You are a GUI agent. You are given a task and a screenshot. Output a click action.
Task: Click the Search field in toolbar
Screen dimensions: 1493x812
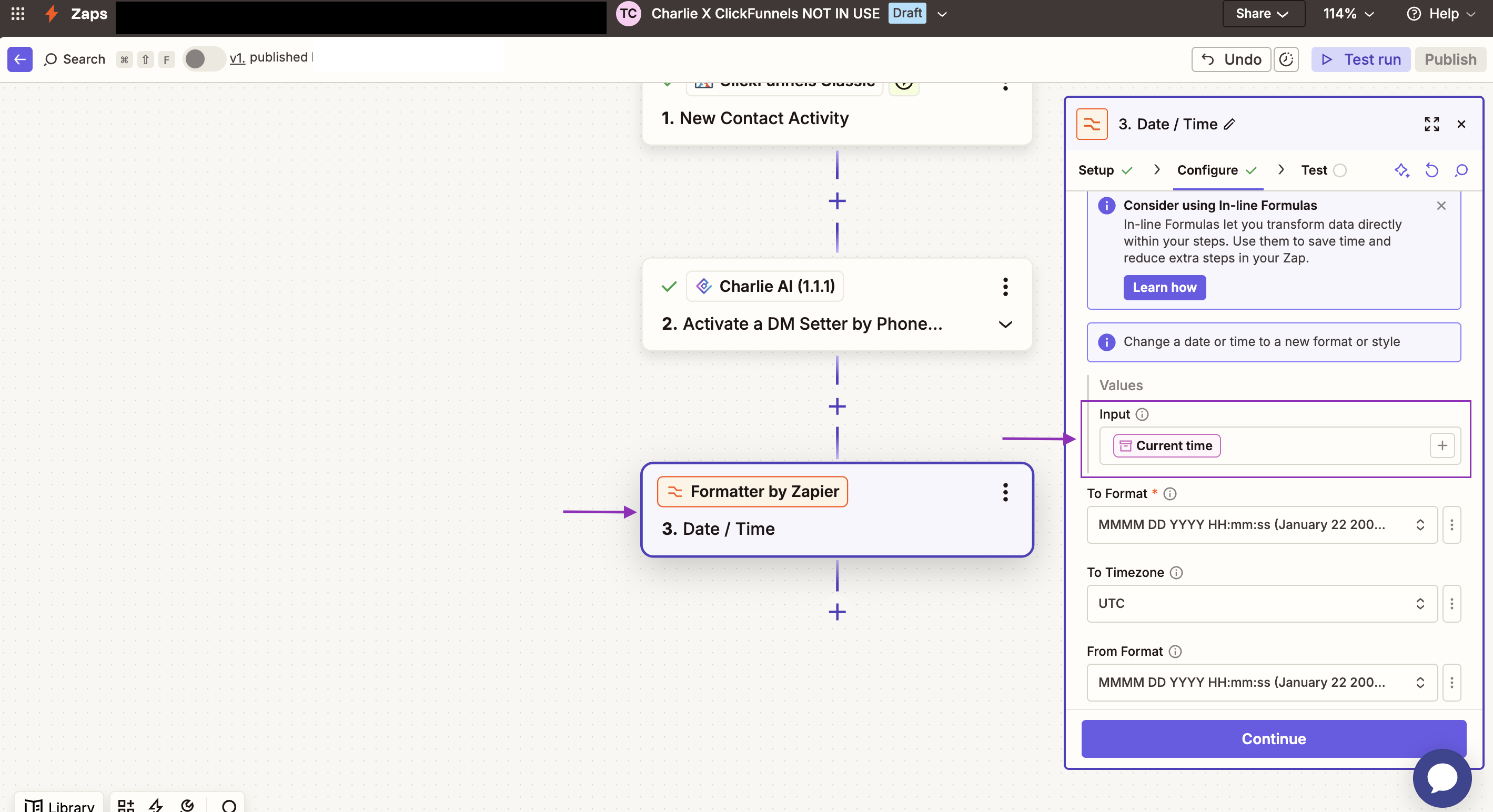coord(74,59)
